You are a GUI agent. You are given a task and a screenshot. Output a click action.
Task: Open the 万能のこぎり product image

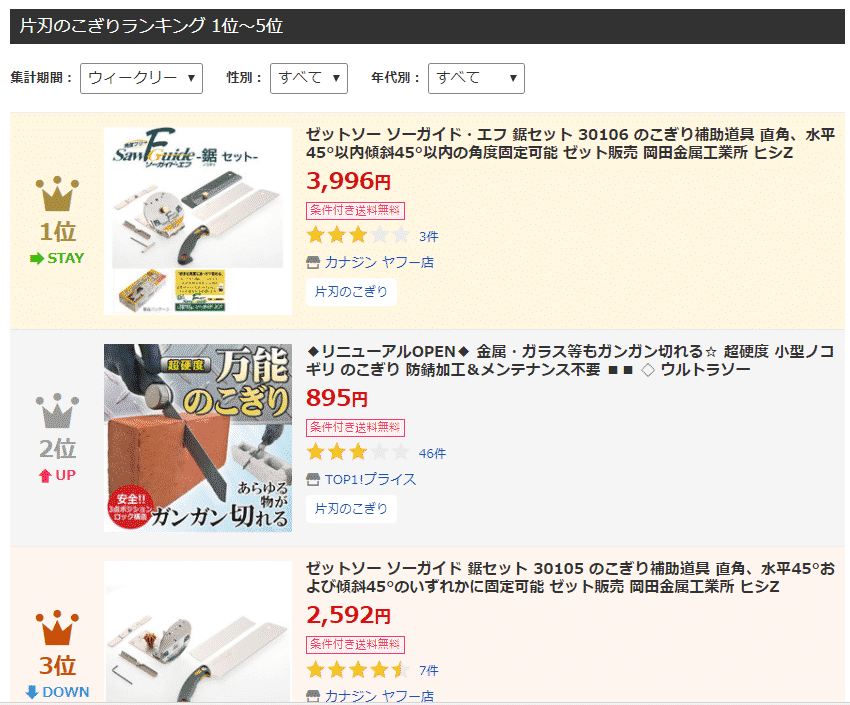click(198, 438)
